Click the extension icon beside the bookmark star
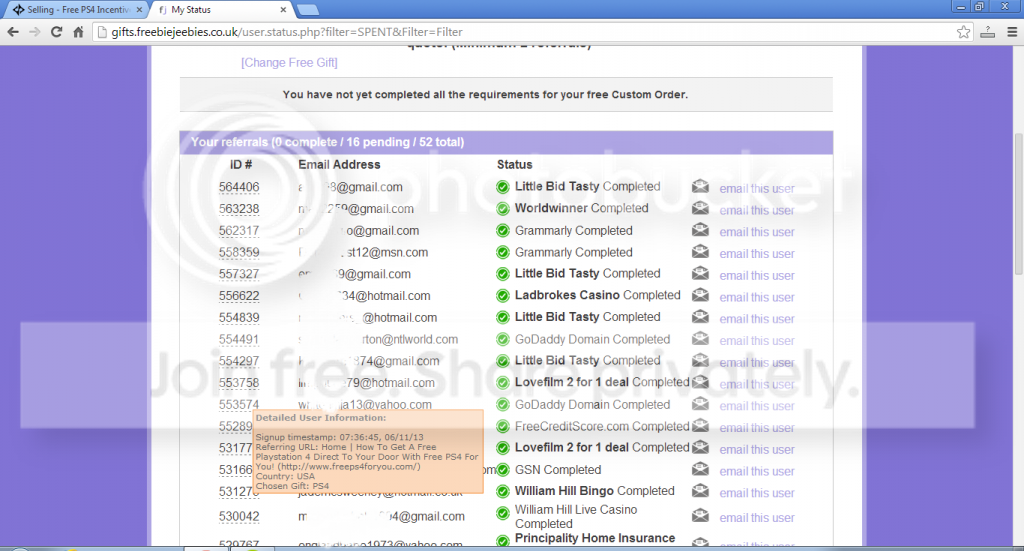The image size is (1024, 551). point(987,31)
